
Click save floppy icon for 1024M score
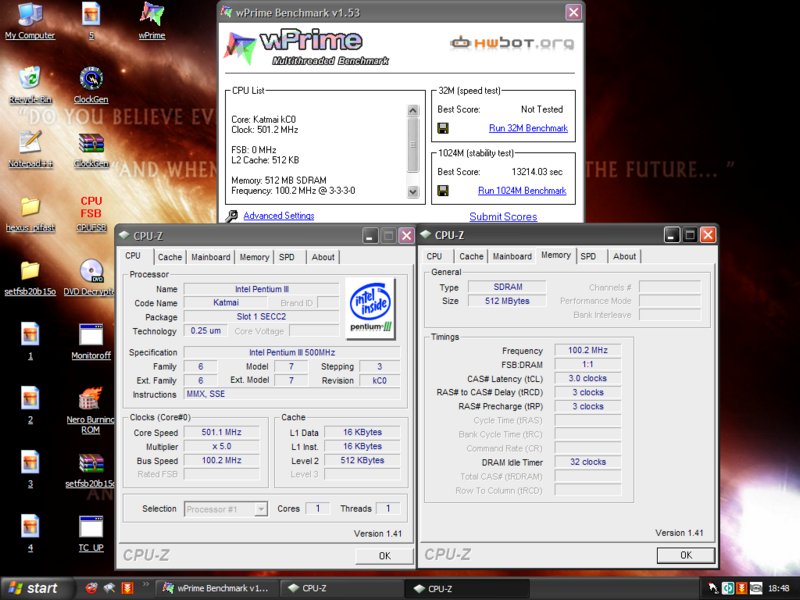(443, 191)
